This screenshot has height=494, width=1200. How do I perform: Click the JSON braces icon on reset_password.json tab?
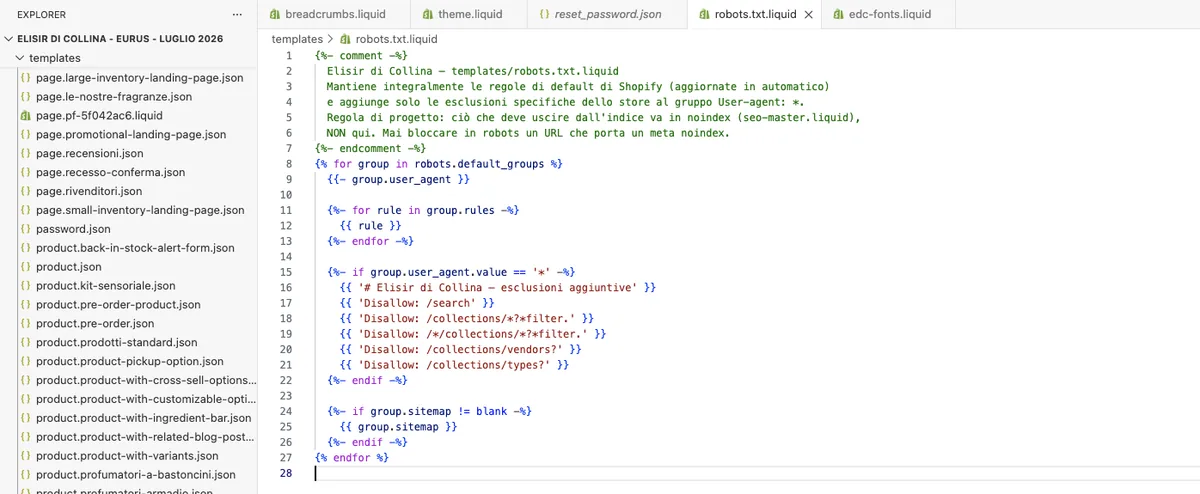tap(543, 14)
